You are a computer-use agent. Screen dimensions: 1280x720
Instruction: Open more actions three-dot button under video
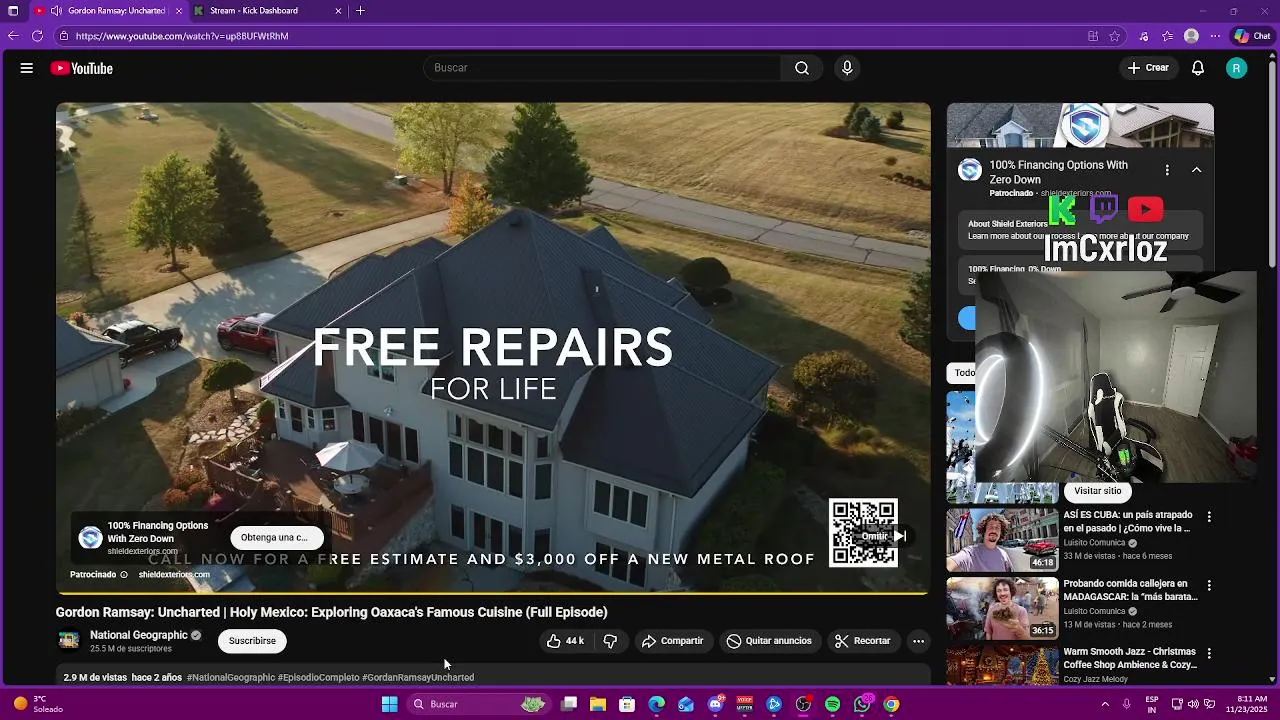click(918, 641)
